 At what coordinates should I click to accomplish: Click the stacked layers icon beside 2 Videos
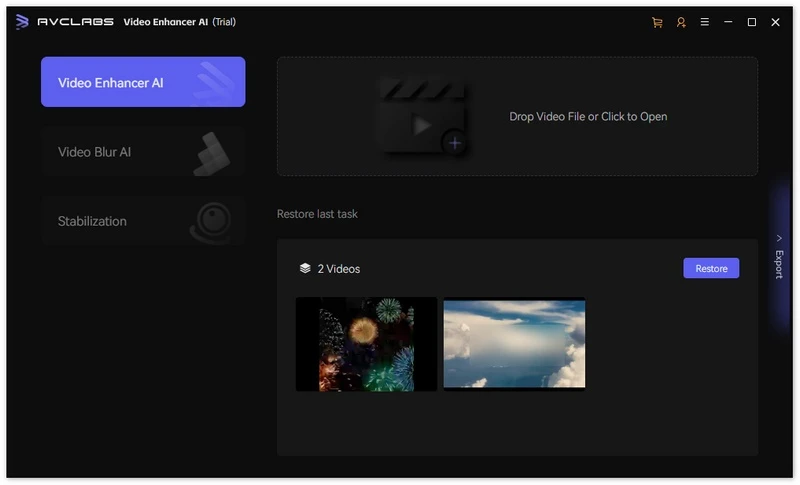pyautogui.click(x=305, y=268)
